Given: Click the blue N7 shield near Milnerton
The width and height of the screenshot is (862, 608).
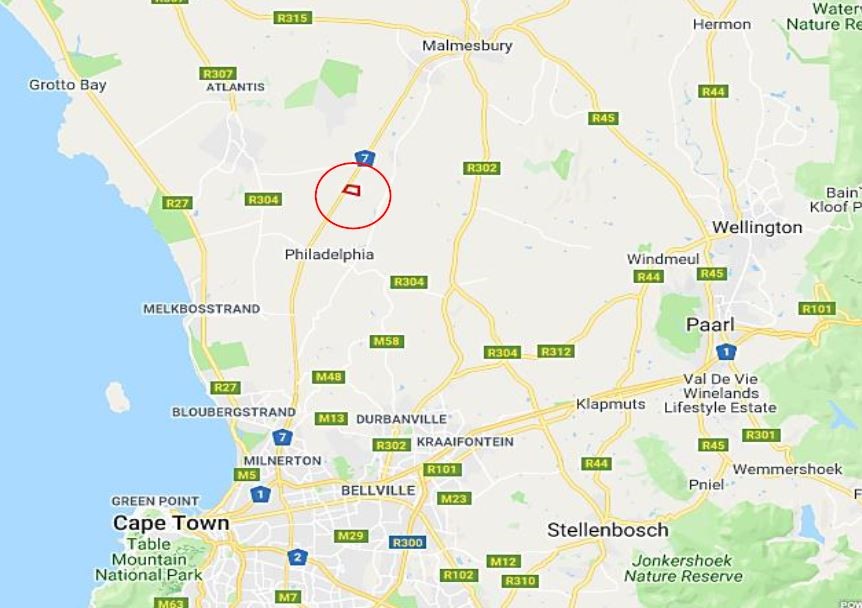Looking at the screenshot, I should 282,438.
